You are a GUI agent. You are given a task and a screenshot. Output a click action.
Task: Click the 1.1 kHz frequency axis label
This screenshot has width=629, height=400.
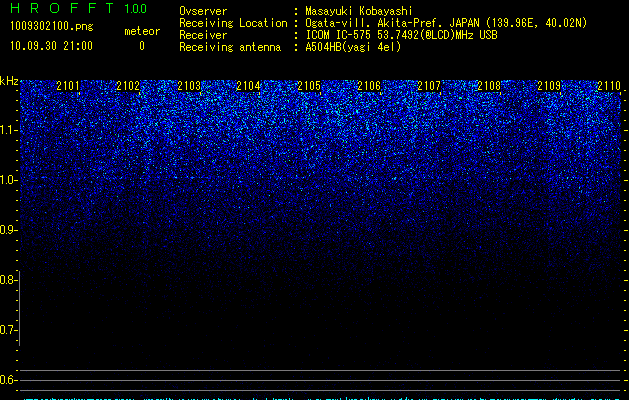pyautogui.click(x=9, y=130)
